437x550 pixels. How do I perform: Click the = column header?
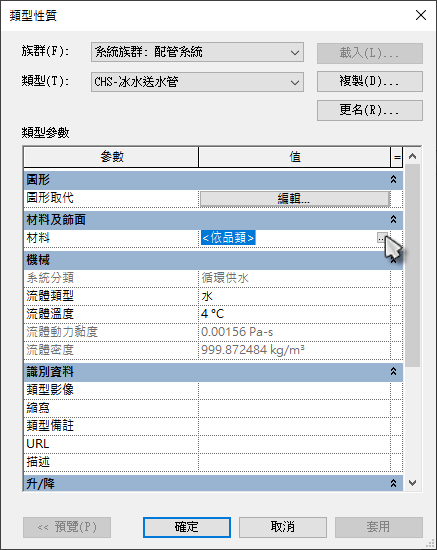tap(397, 157)
